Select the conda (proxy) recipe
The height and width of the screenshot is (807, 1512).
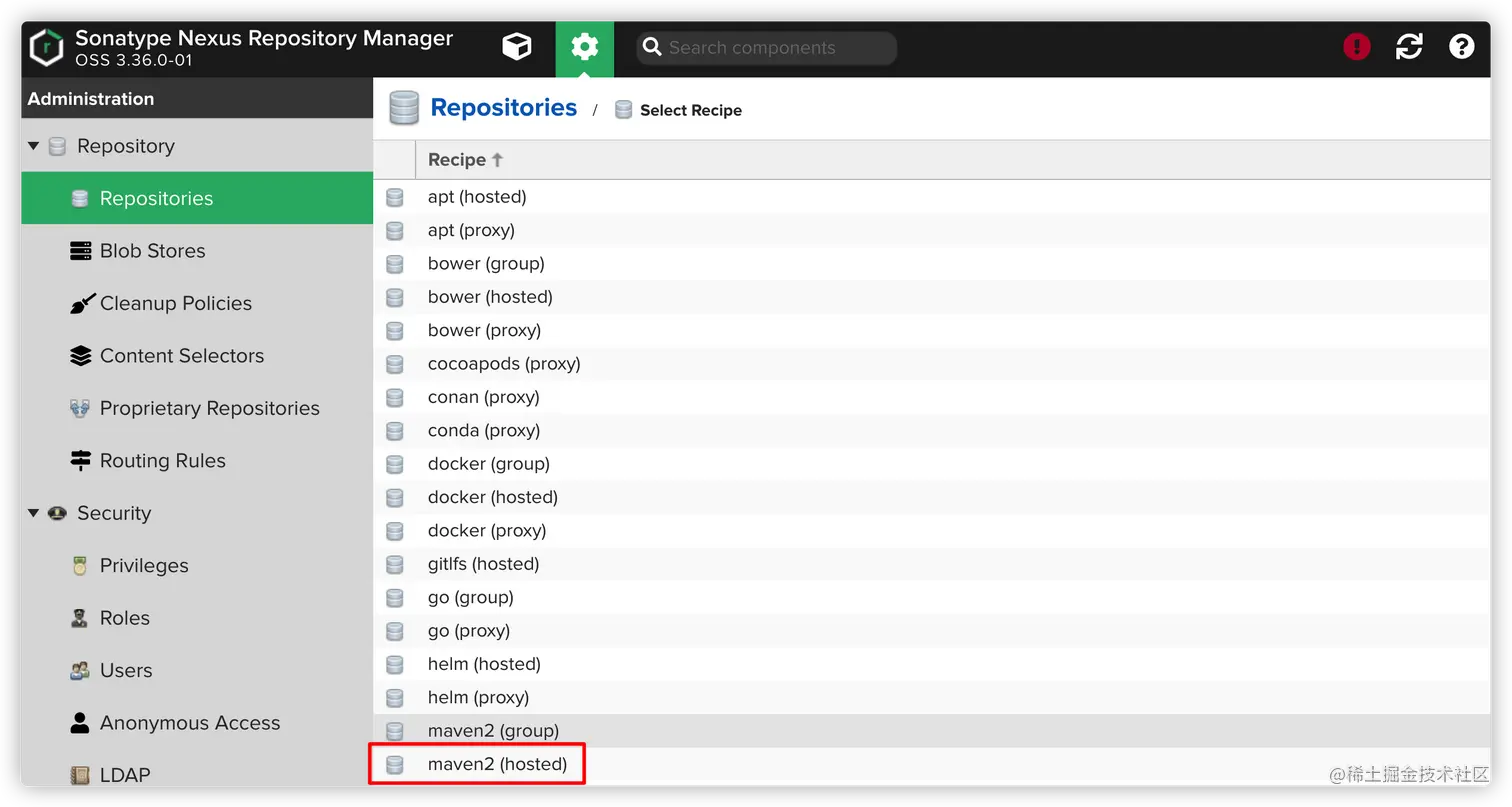932,431
